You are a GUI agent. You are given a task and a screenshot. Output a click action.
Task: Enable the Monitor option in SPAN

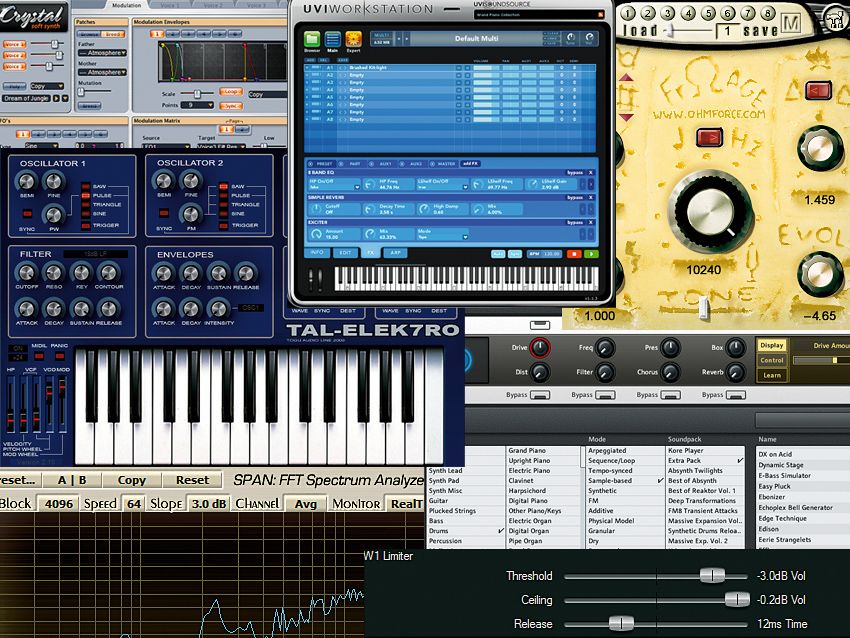(355, 503)
